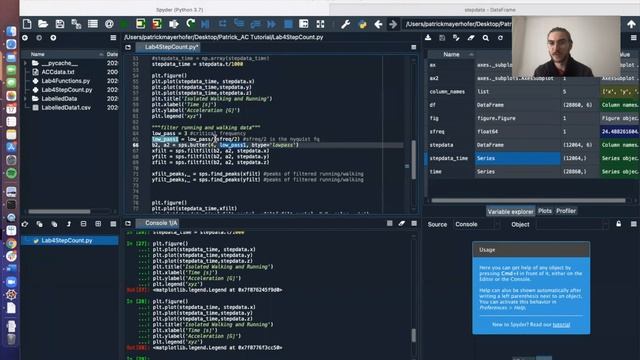640x360 pixels.
Task: Click the file explorer horizontal scrollbar
Action: (59, 211)
